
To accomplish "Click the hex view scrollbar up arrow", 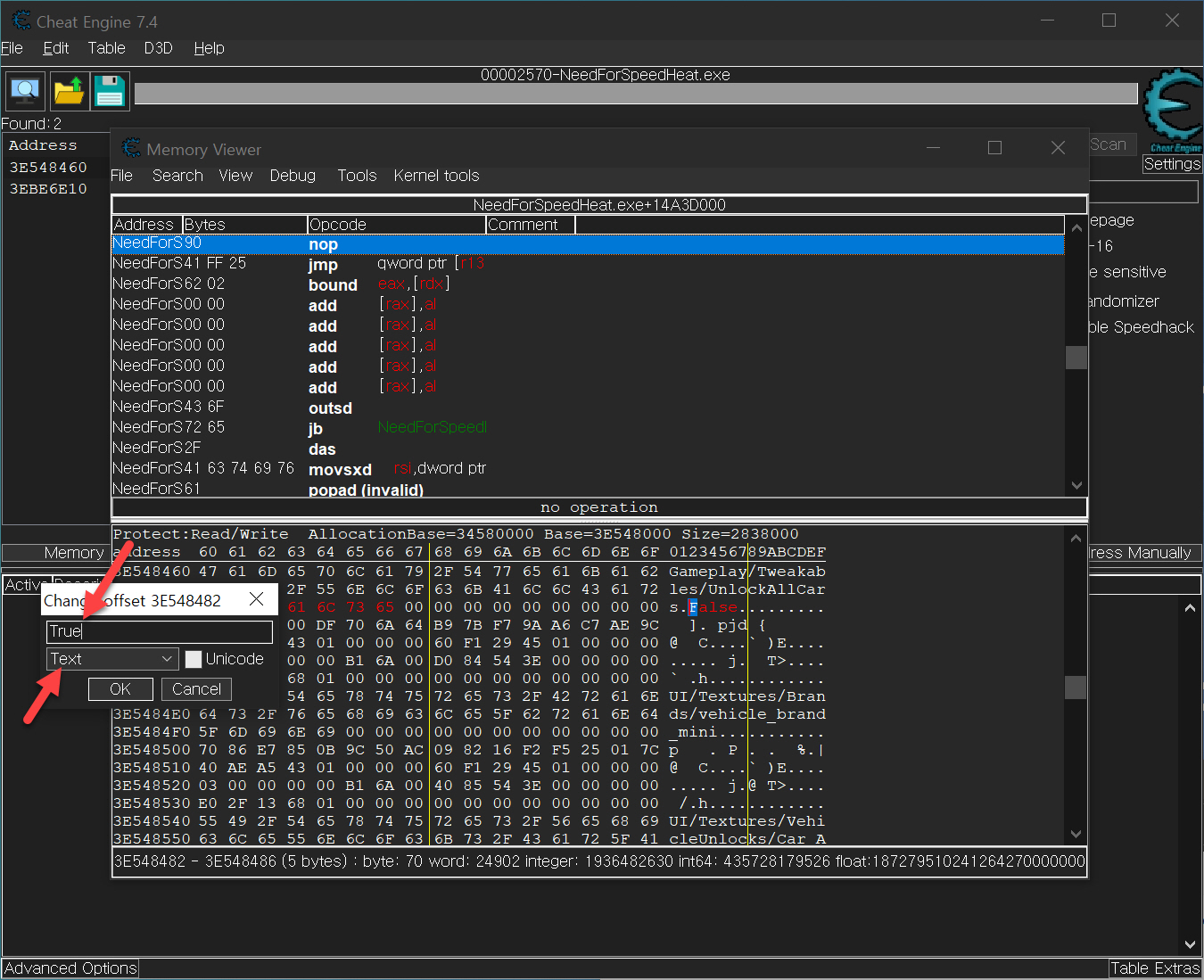I will [x=1076, y=539].
